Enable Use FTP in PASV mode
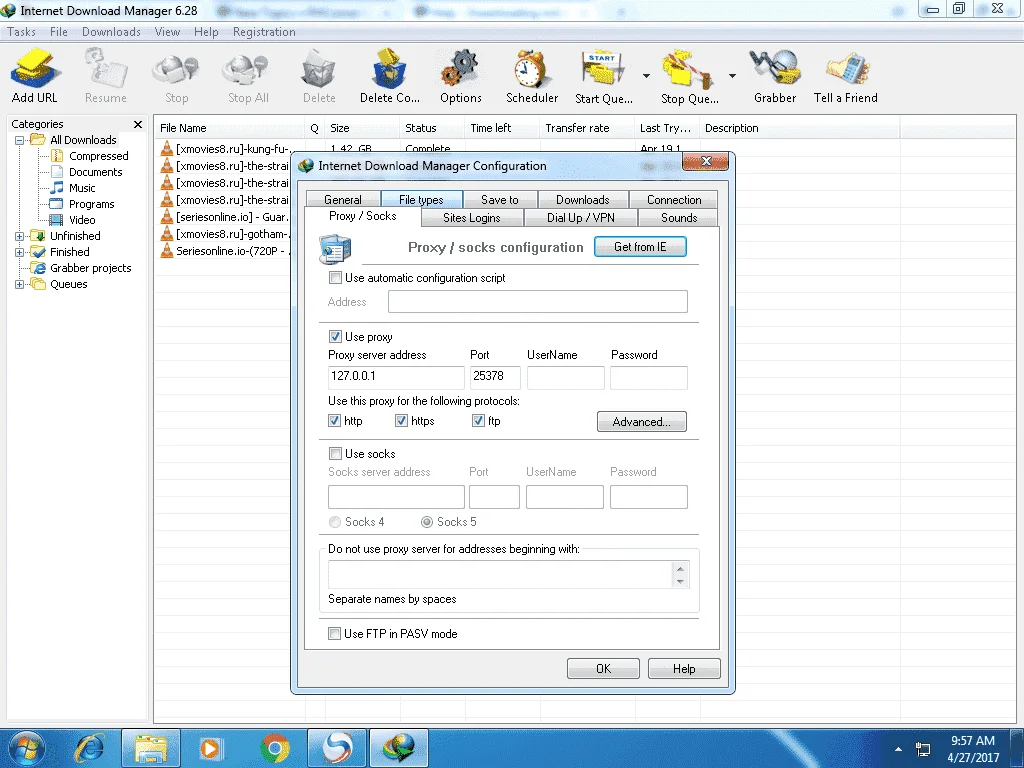 334,633
